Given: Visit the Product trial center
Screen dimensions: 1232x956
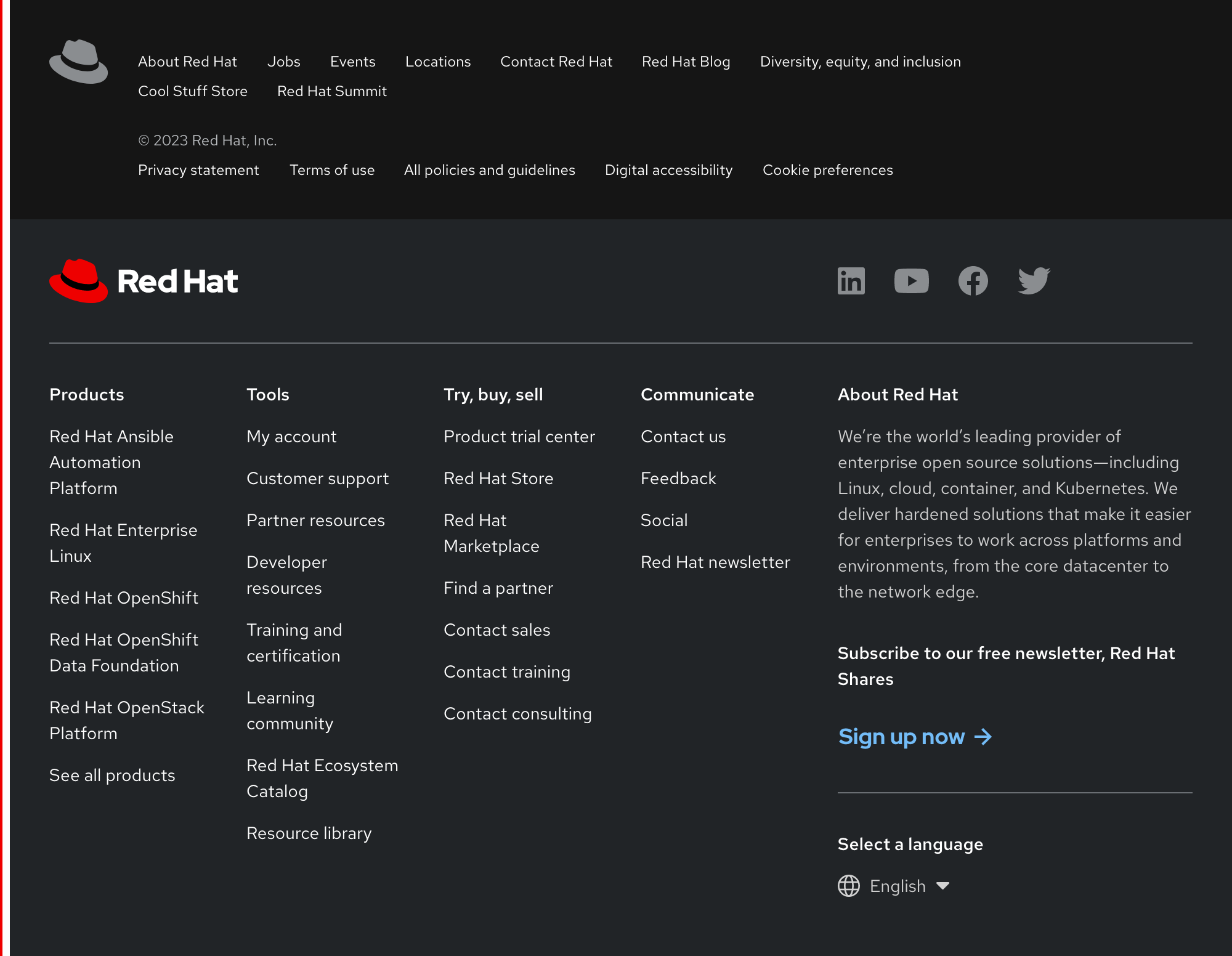Looking at the screenshot, I should (x=519, y=436).
